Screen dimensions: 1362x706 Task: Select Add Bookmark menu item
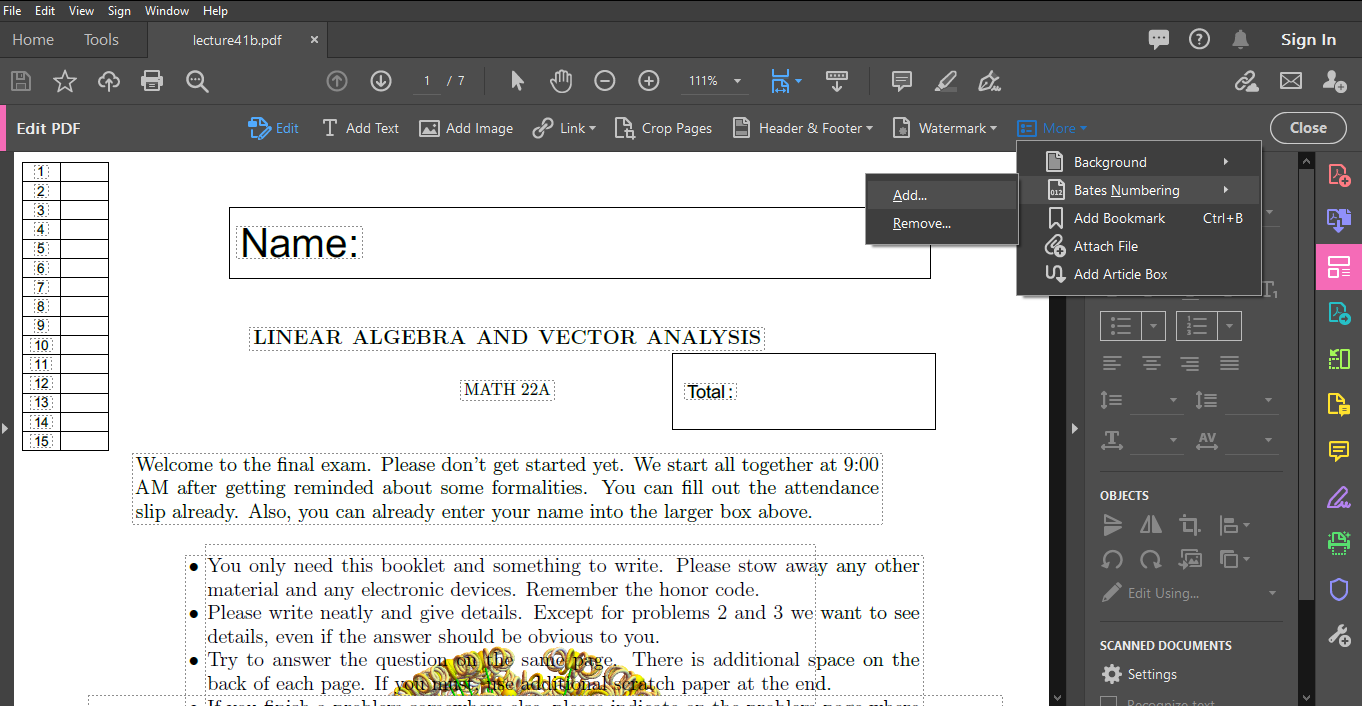pos(1139,218)
